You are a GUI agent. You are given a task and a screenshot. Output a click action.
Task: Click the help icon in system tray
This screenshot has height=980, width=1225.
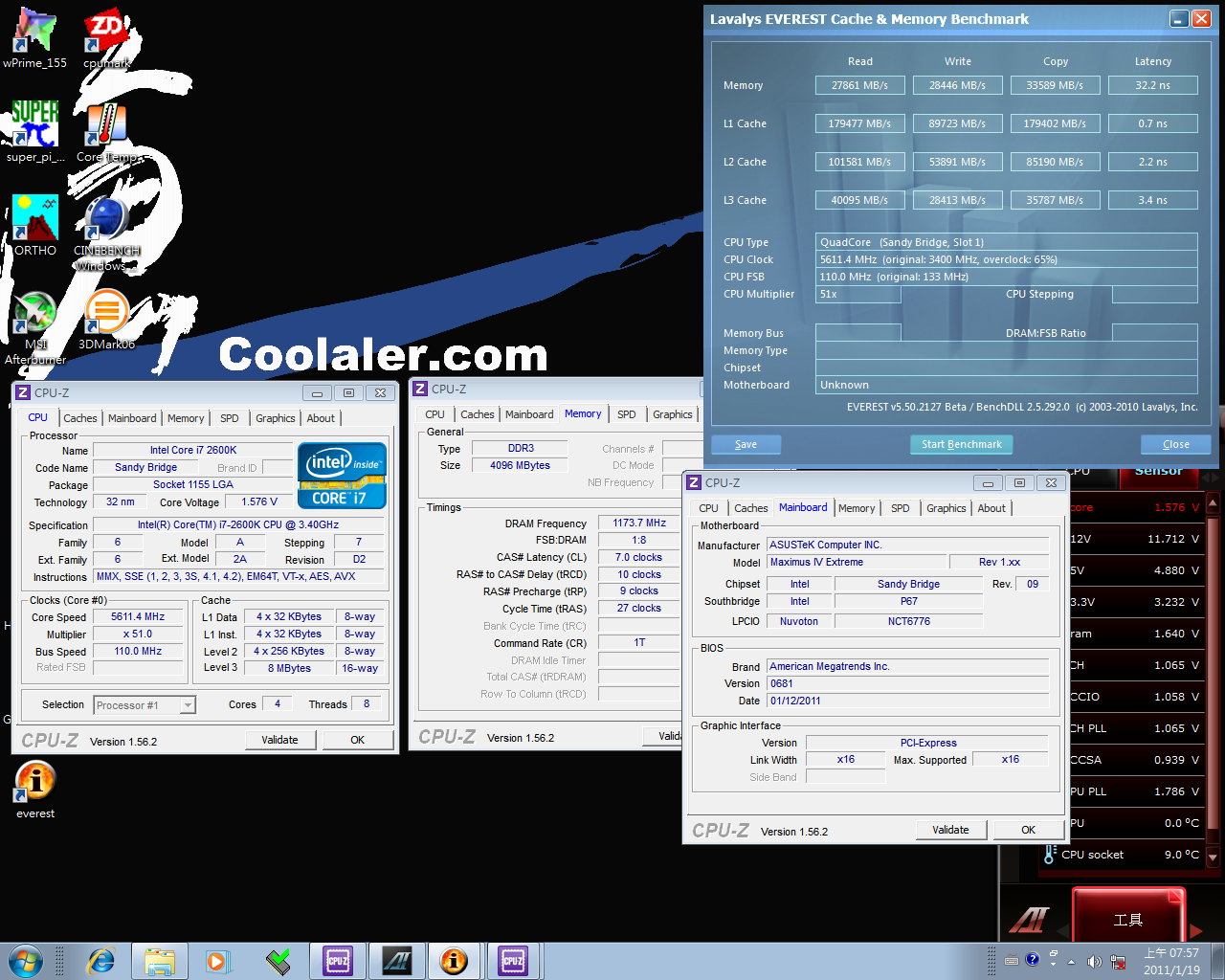pos(1032,960)
